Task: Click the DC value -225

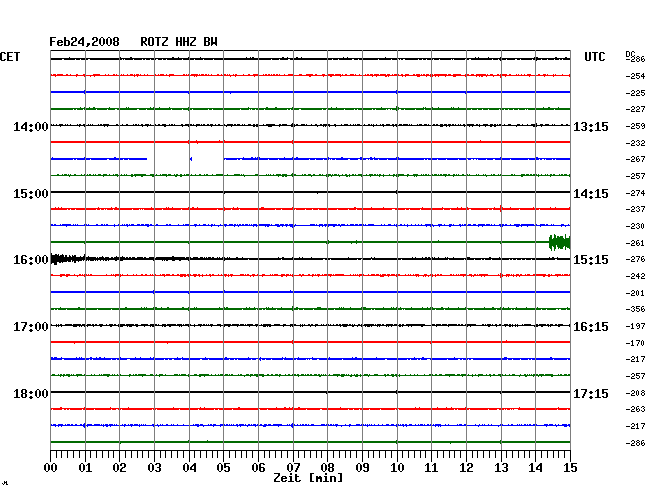Action: click(635, 93)
